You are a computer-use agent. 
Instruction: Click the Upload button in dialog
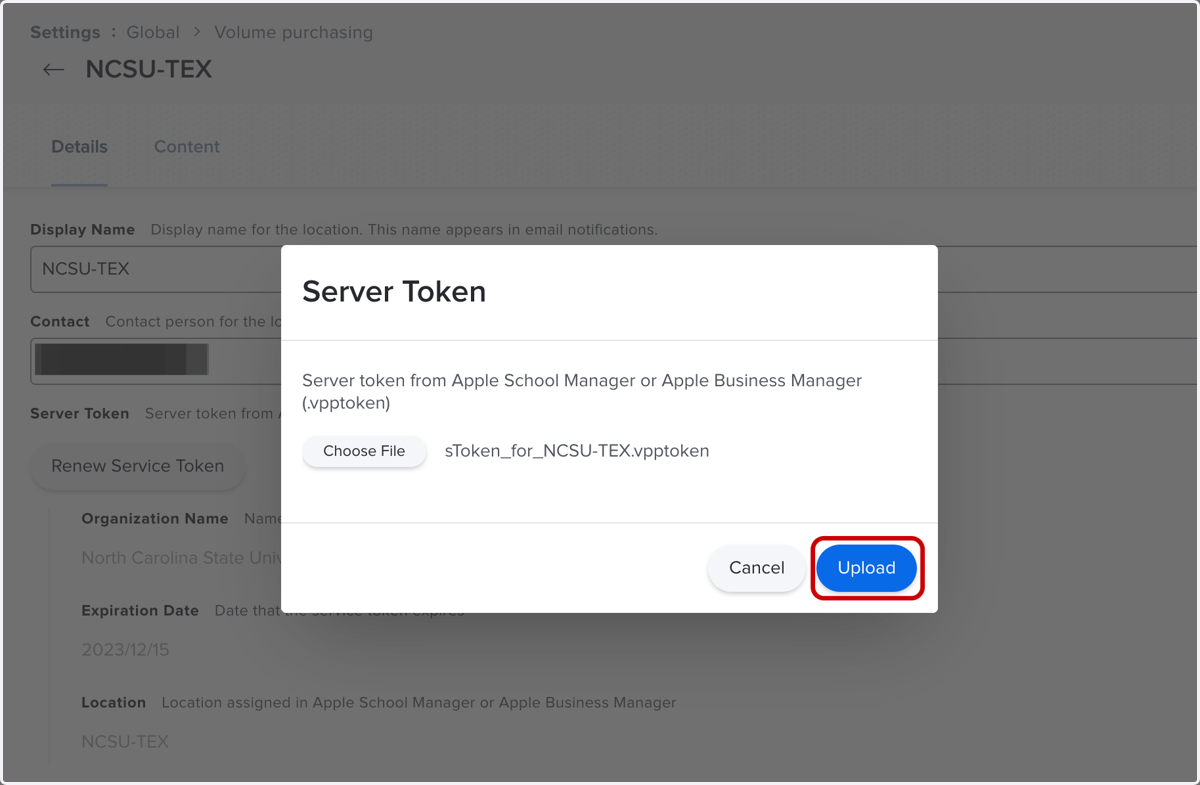pos(866,568)
